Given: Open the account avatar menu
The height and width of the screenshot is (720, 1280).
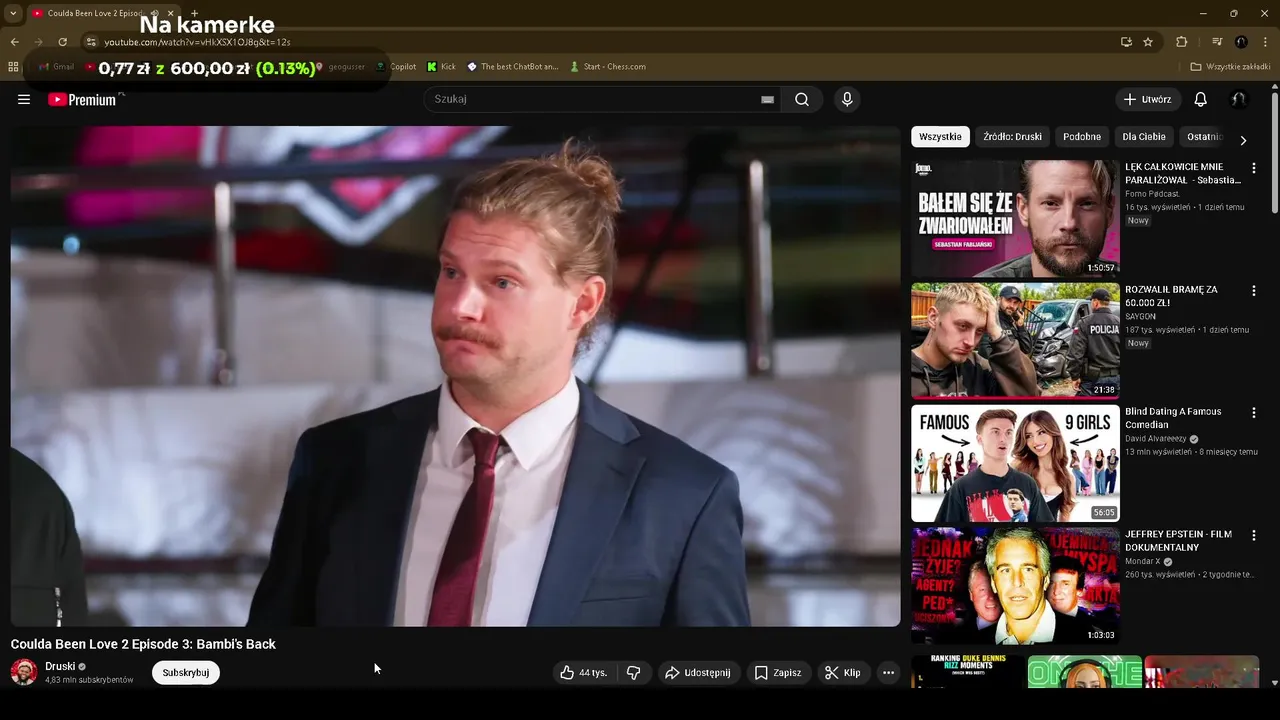Looking at the screenshot, I should [x=1238, y=99].
